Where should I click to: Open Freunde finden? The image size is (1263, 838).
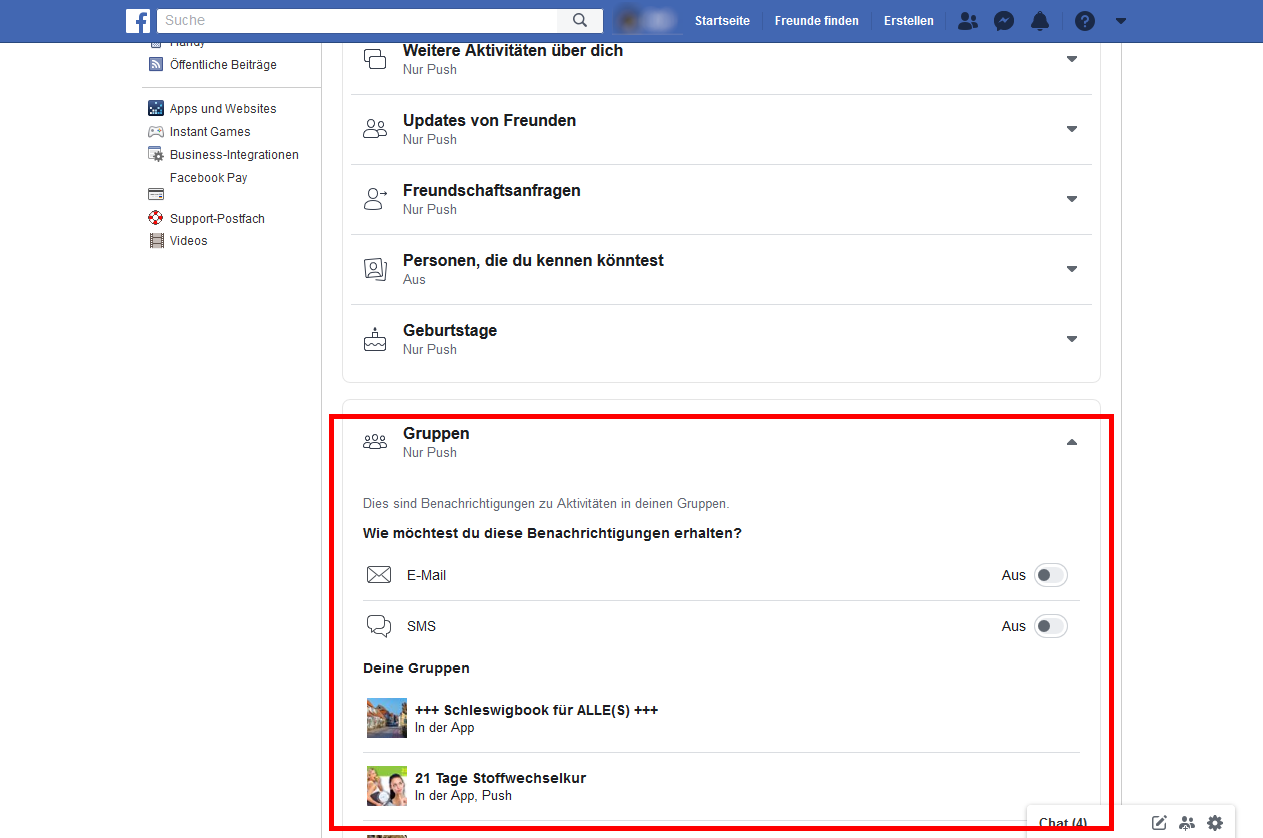(x=816, y=20)
